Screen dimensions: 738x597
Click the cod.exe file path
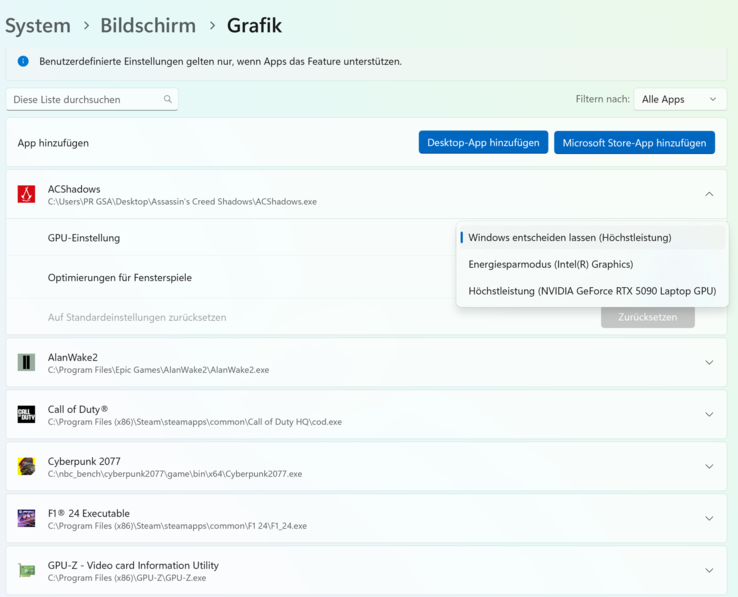[x=195, y=422]
